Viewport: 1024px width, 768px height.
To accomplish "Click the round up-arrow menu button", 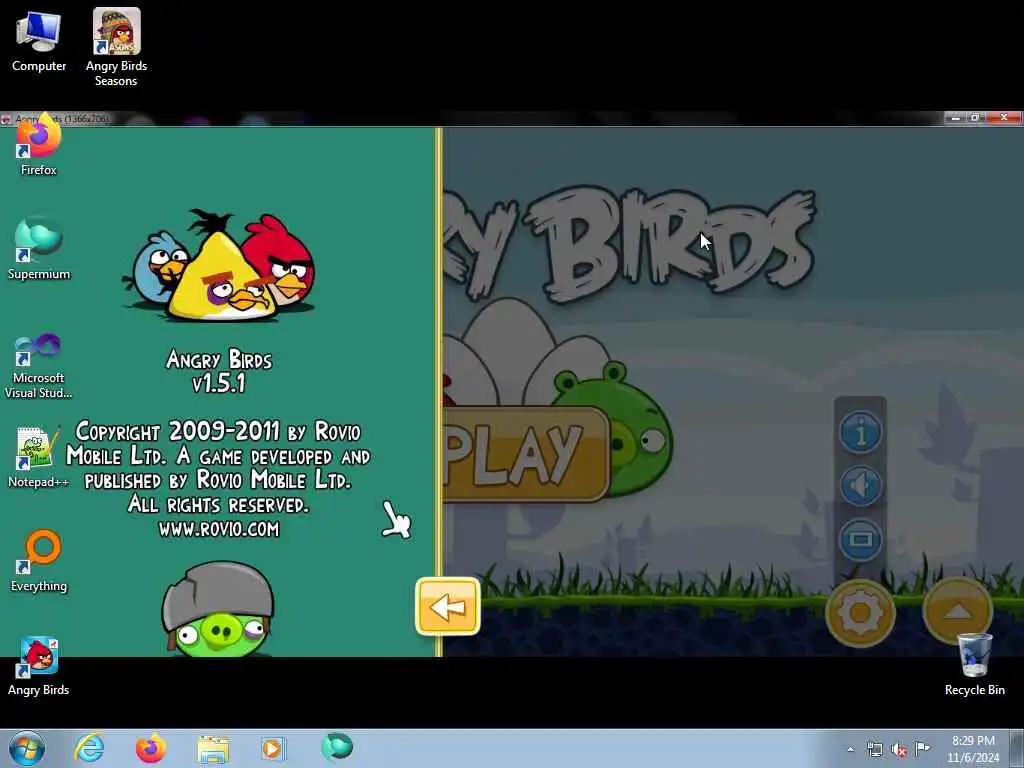I will pyautogui.click(x=957, y=611).
